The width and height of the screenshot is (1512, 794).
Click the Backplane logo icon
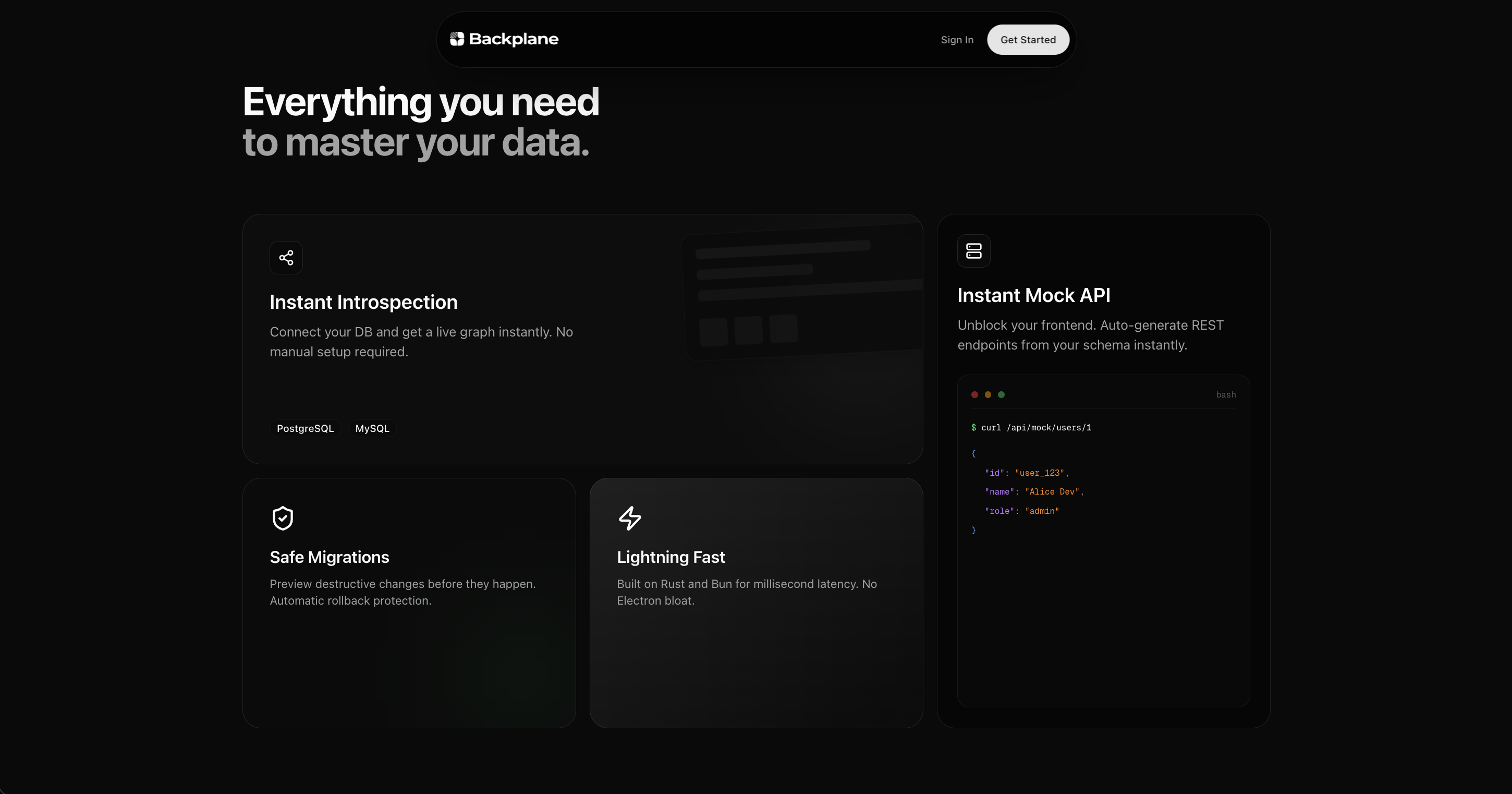457,39
